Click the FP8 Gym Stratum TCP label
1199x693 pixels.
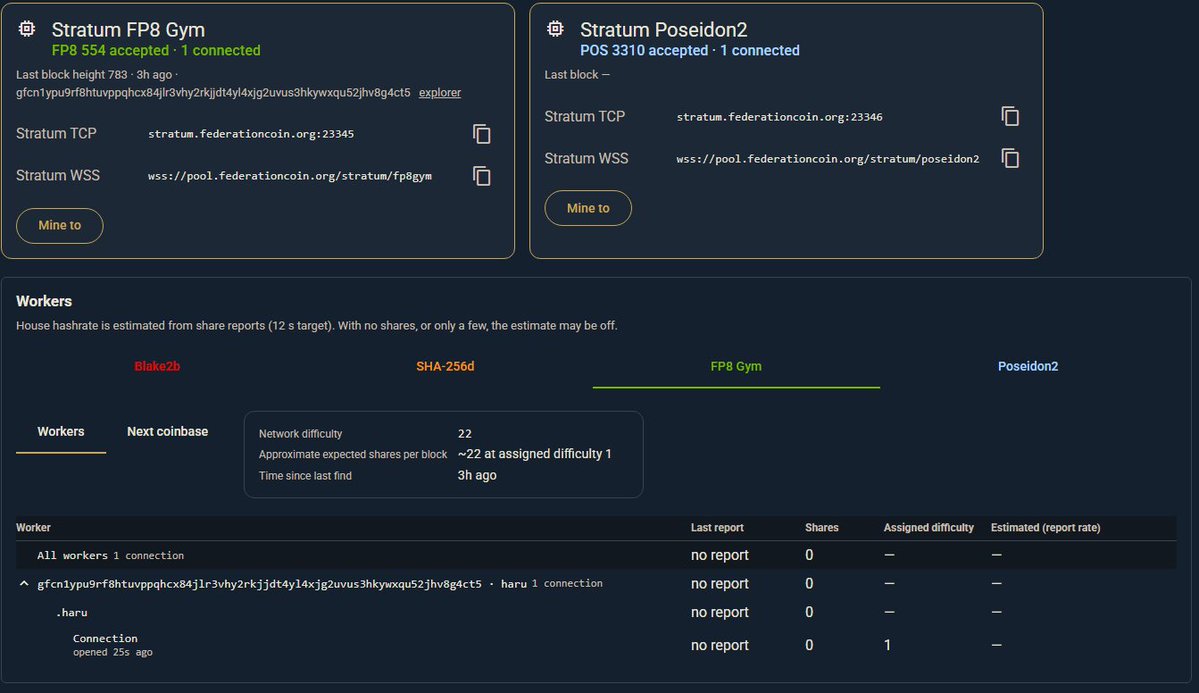point(57,134)
